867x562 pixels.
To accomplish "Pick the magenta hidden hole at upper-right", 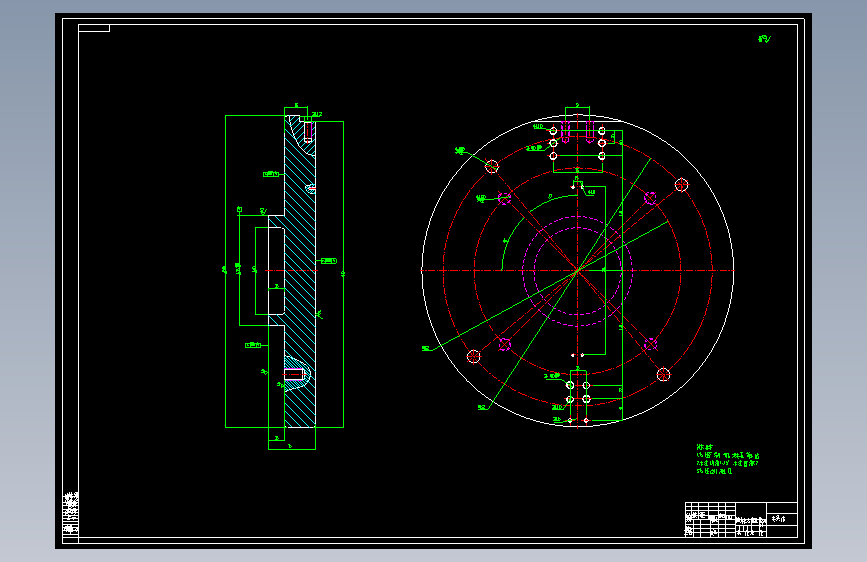I will pos(650,197).
